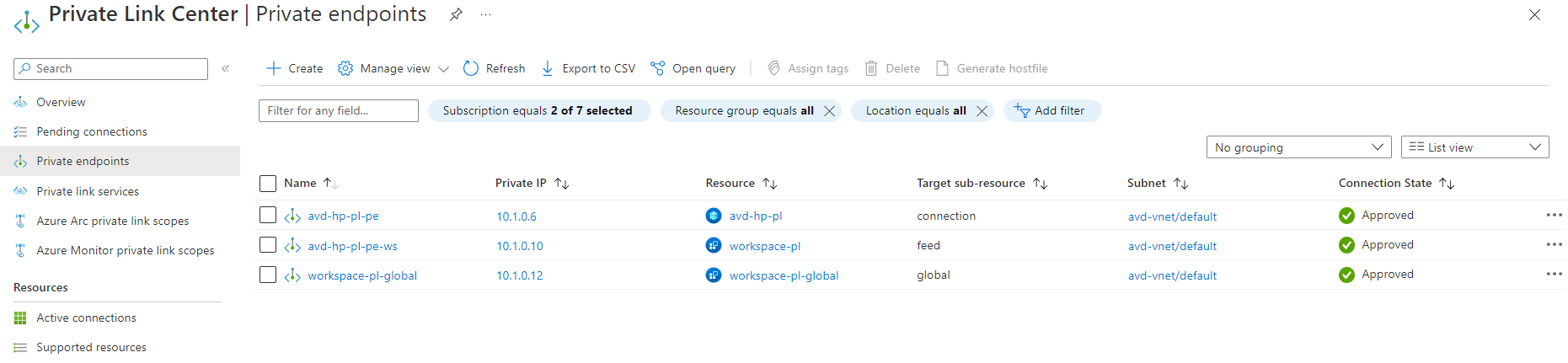Click the avd-hp-pl host pool icon
1568x363 pixels.
coord(714,216)
